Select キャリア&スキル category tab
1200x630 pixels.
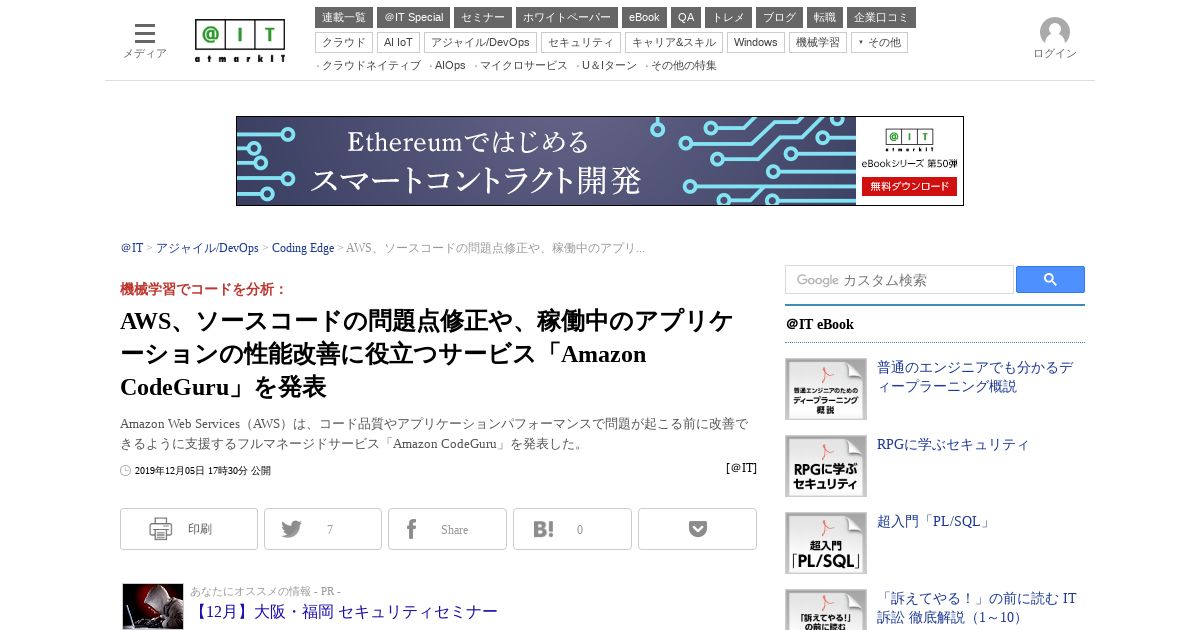(x=674, y=42)
